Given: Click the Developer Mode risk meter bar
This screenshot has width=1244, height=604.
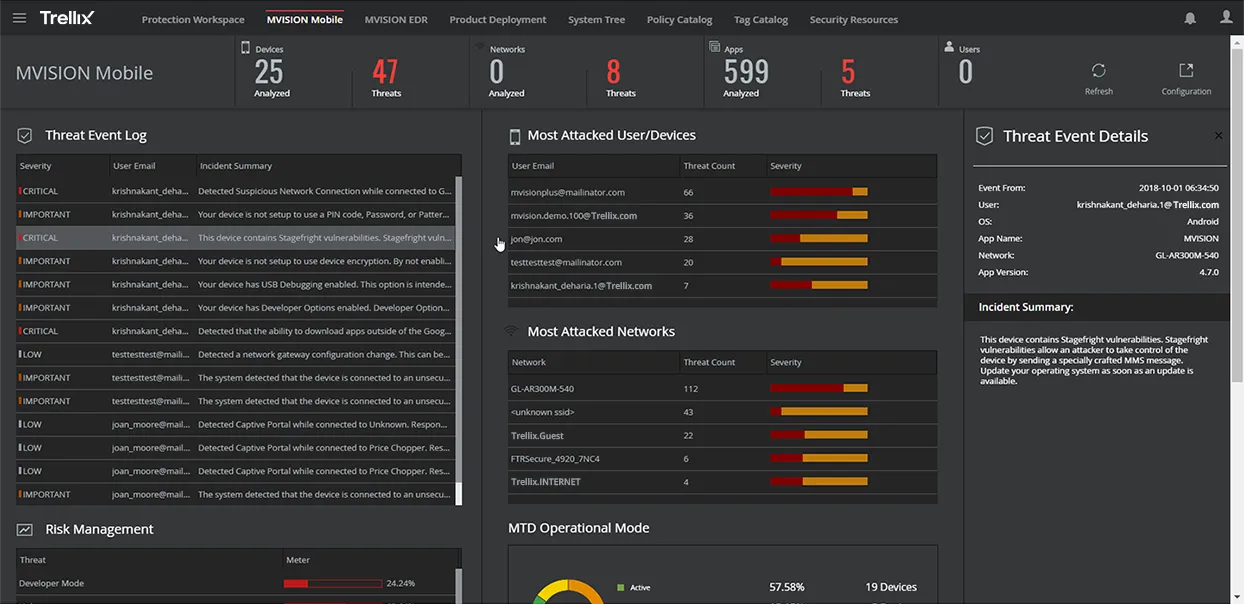Looking at the screenshot, I should coord(333,583).
